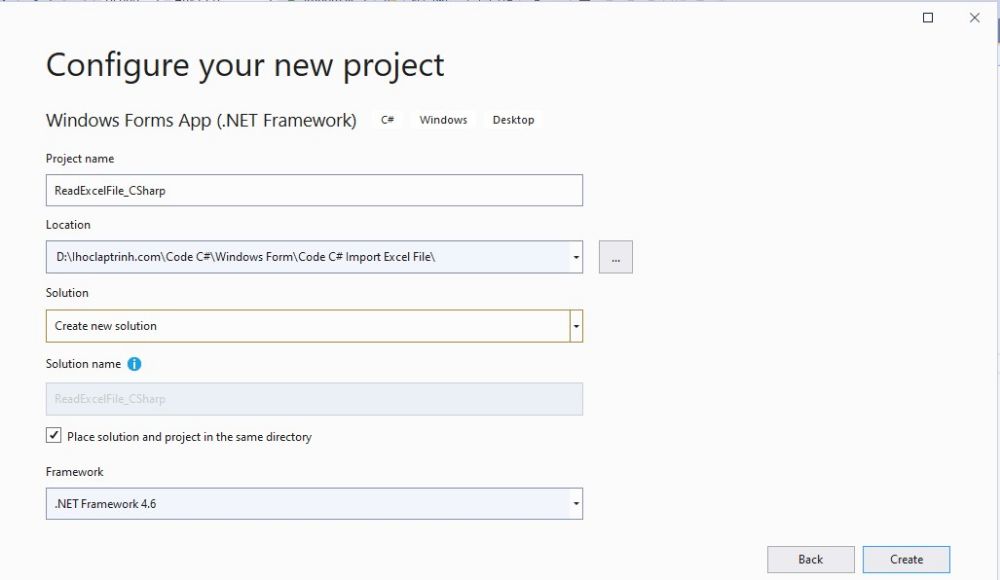Open the Framework version dropdown
Viewport: 1000px width, 580px height.
point(314,504)
